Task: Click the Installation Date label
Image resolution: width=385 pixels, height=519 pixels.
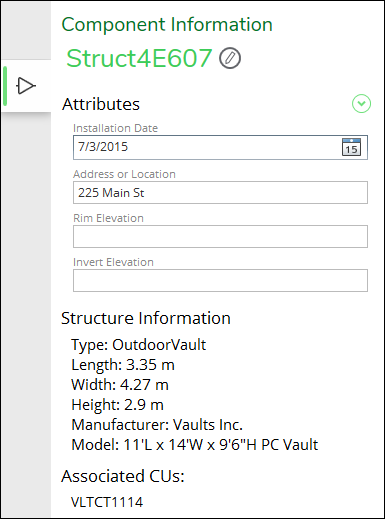Action: tap(115, 128)
